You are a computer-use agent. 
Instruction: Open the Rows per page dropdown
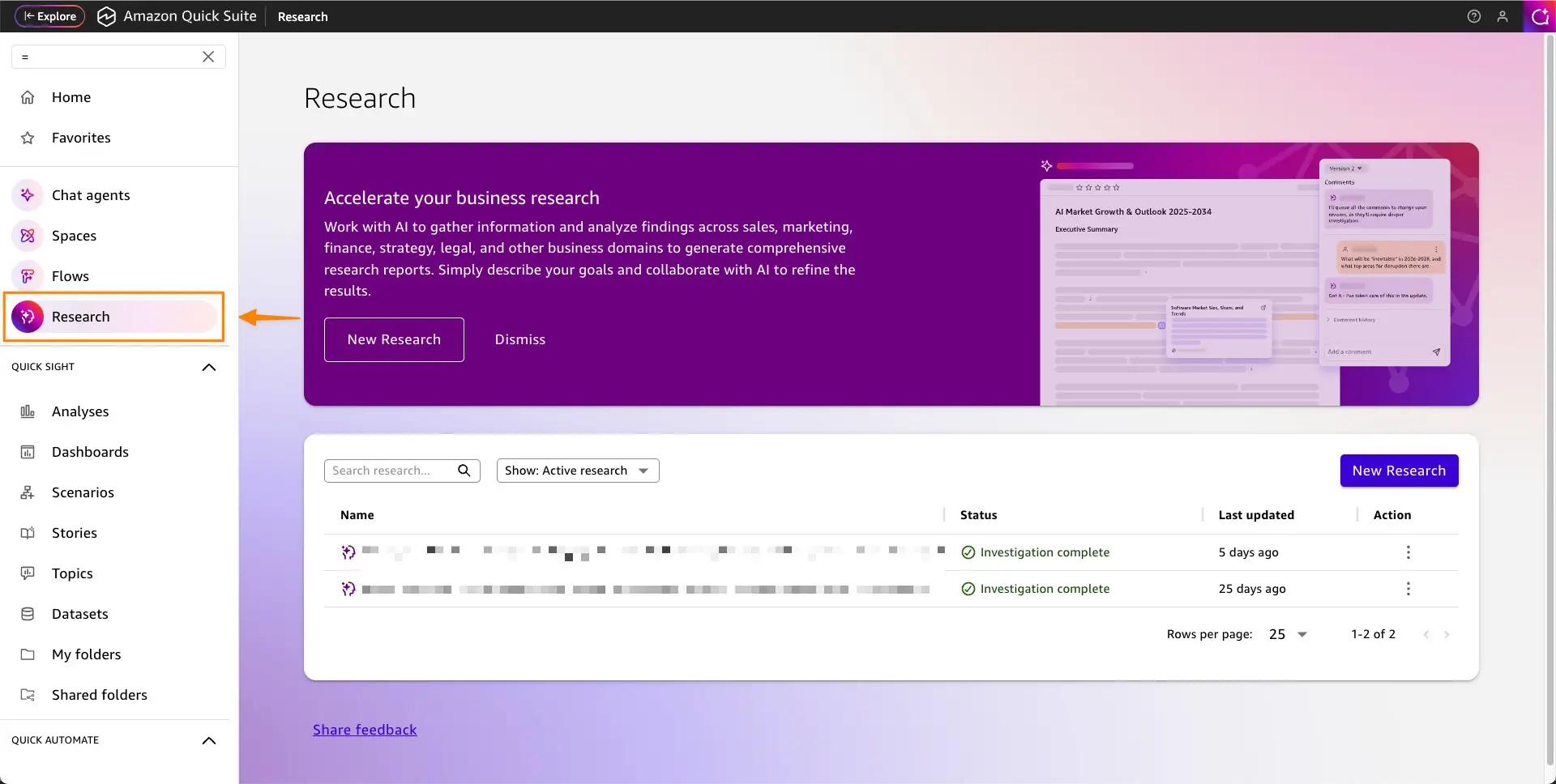pos(1288,634)
